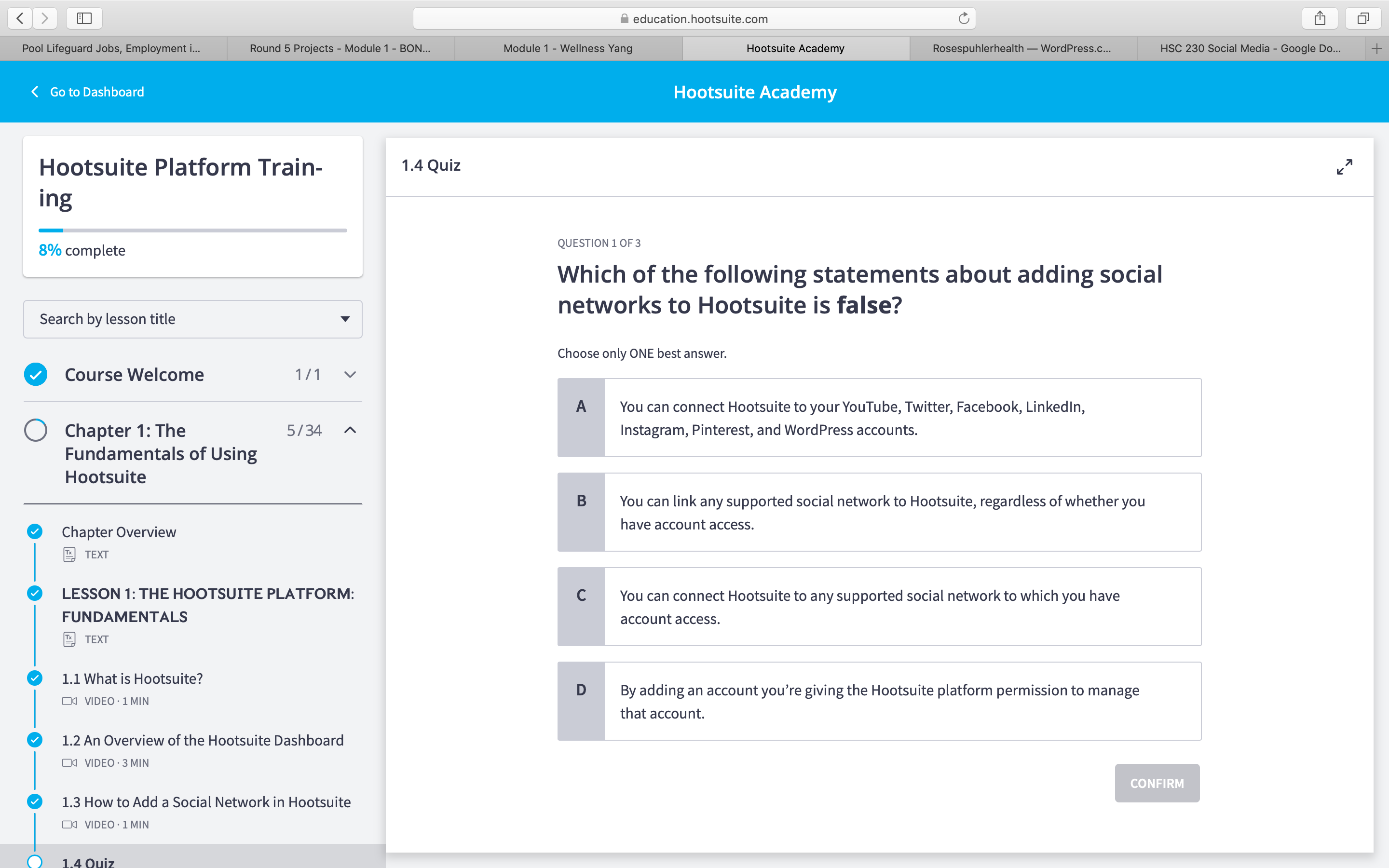Viewport: 1389px width, 868px height.
Task: Open lesson 1.2 Overview of Hootsuite Dashboard
Action: (203, 741)
